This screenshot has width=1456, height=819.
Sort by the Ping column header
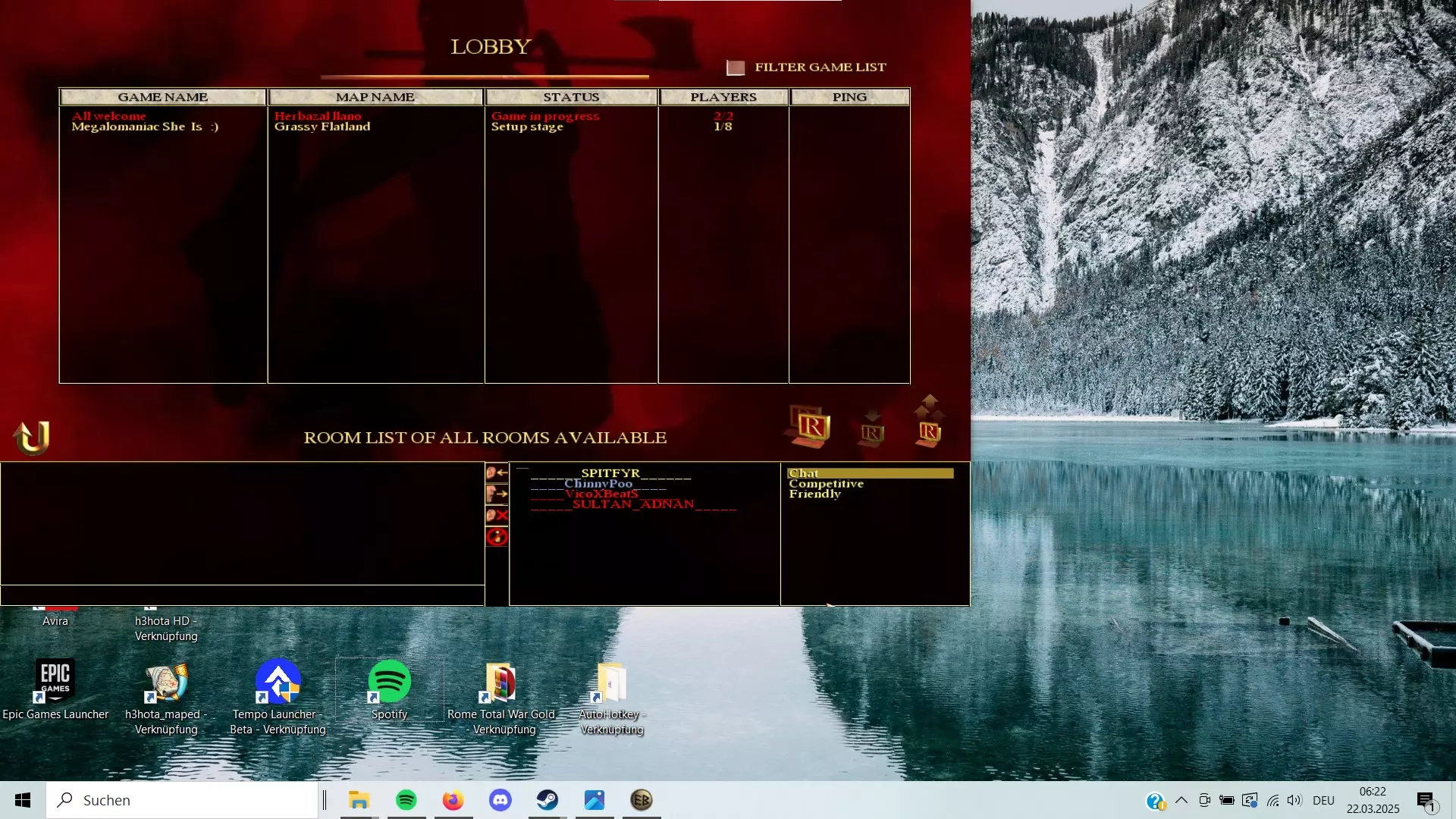pyautogui.click(x=849, y=97)
